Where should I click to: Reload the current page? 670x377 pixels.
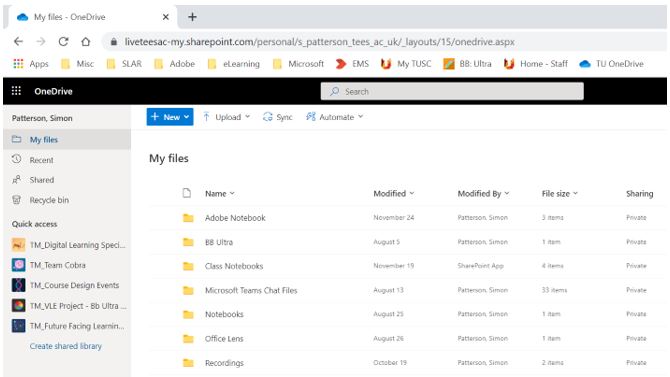point(64,41)
